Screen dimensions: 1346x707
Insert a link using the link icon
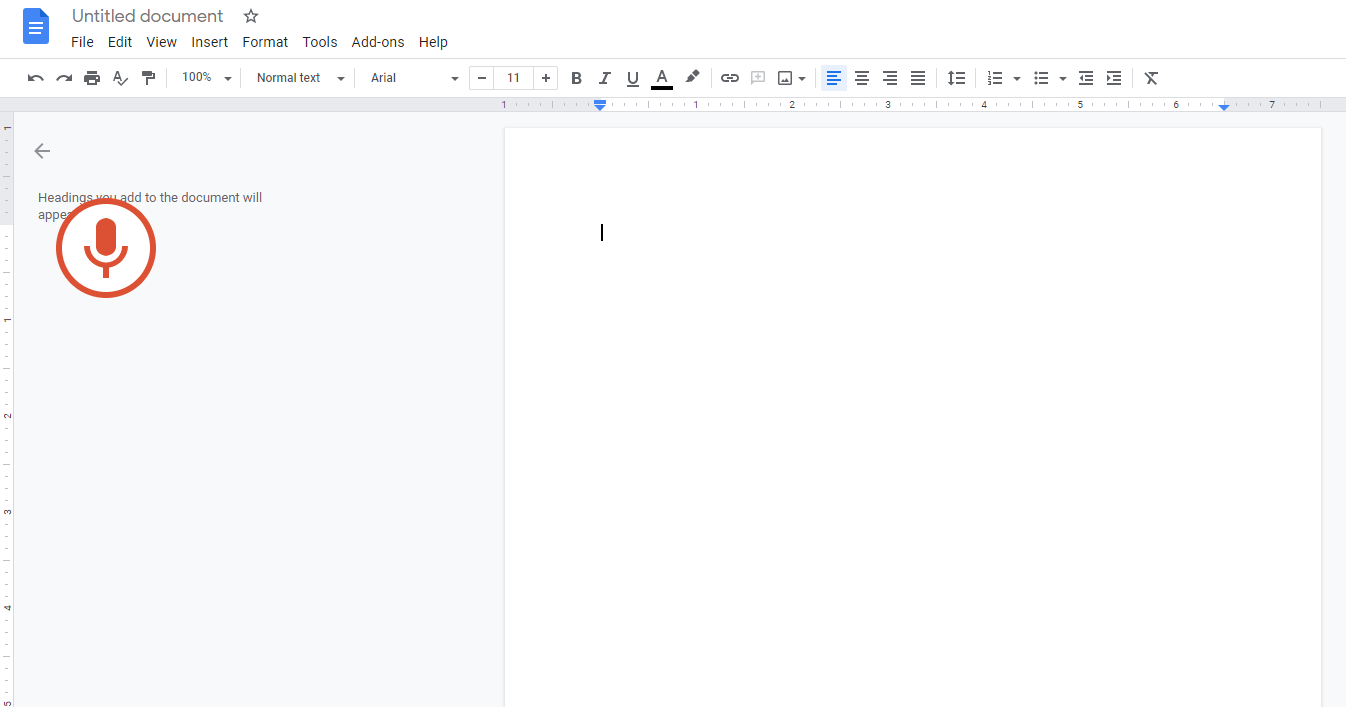(729, 78)
